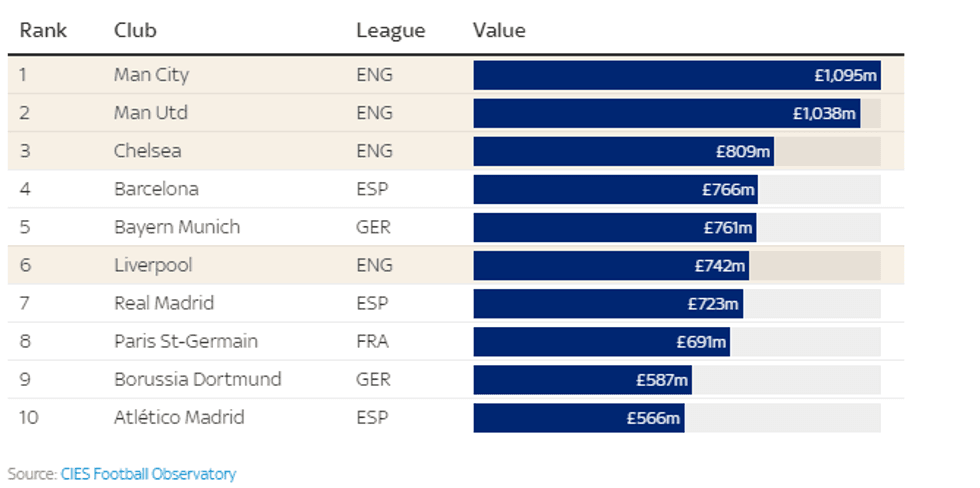Select the Man Utd club name
Image resolution: width=980 pixels, height=488 pixels.
click(150, 113)
